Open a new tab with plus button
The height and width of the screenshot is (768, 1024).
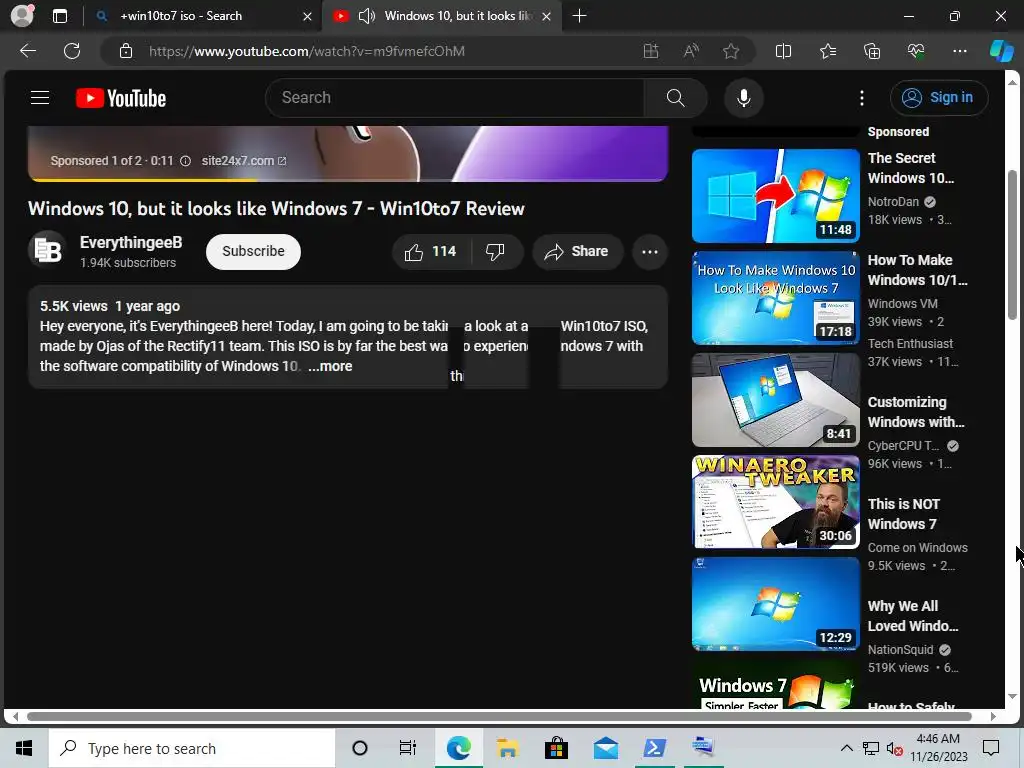click(579, 16)
